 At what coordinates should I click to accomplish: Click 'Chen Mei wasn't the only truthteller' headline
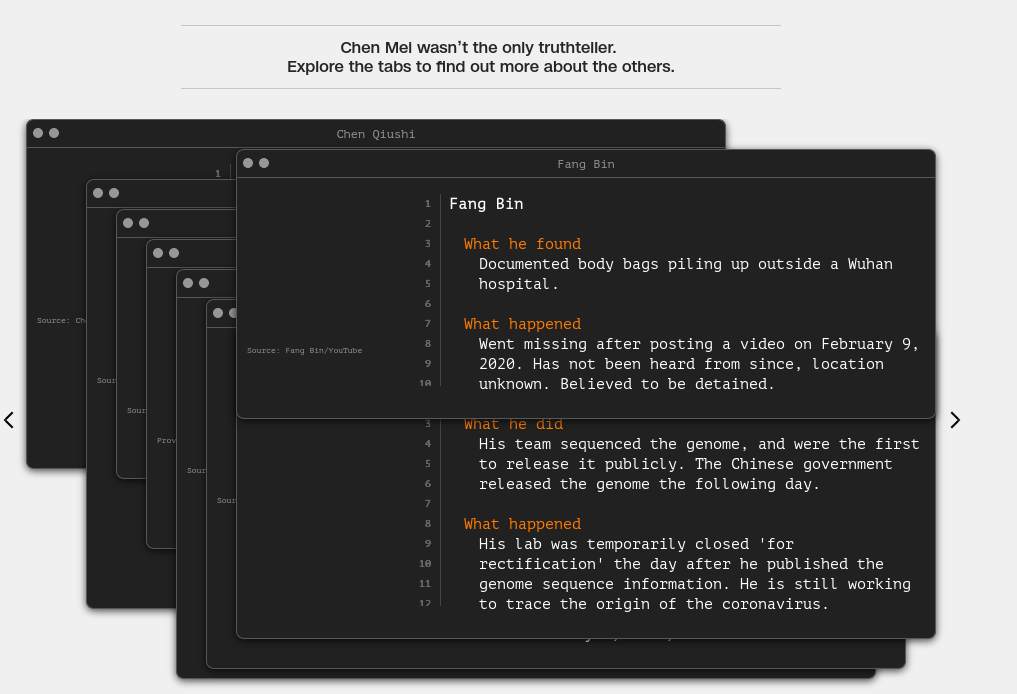(478, 47)
